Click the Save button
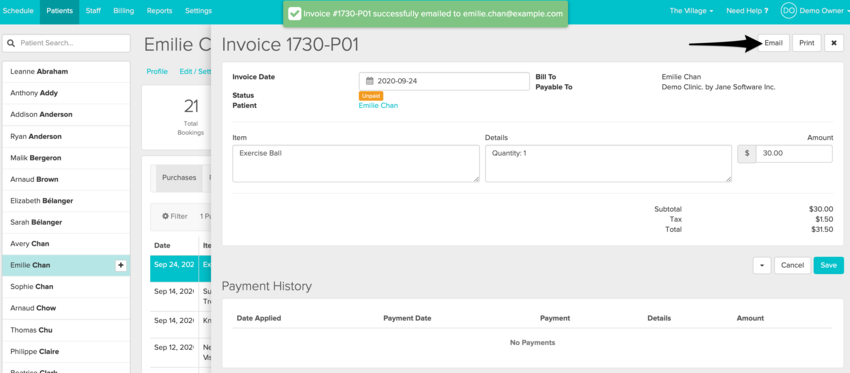The width and height of the screenshot is (850, 373). [829, 266]
